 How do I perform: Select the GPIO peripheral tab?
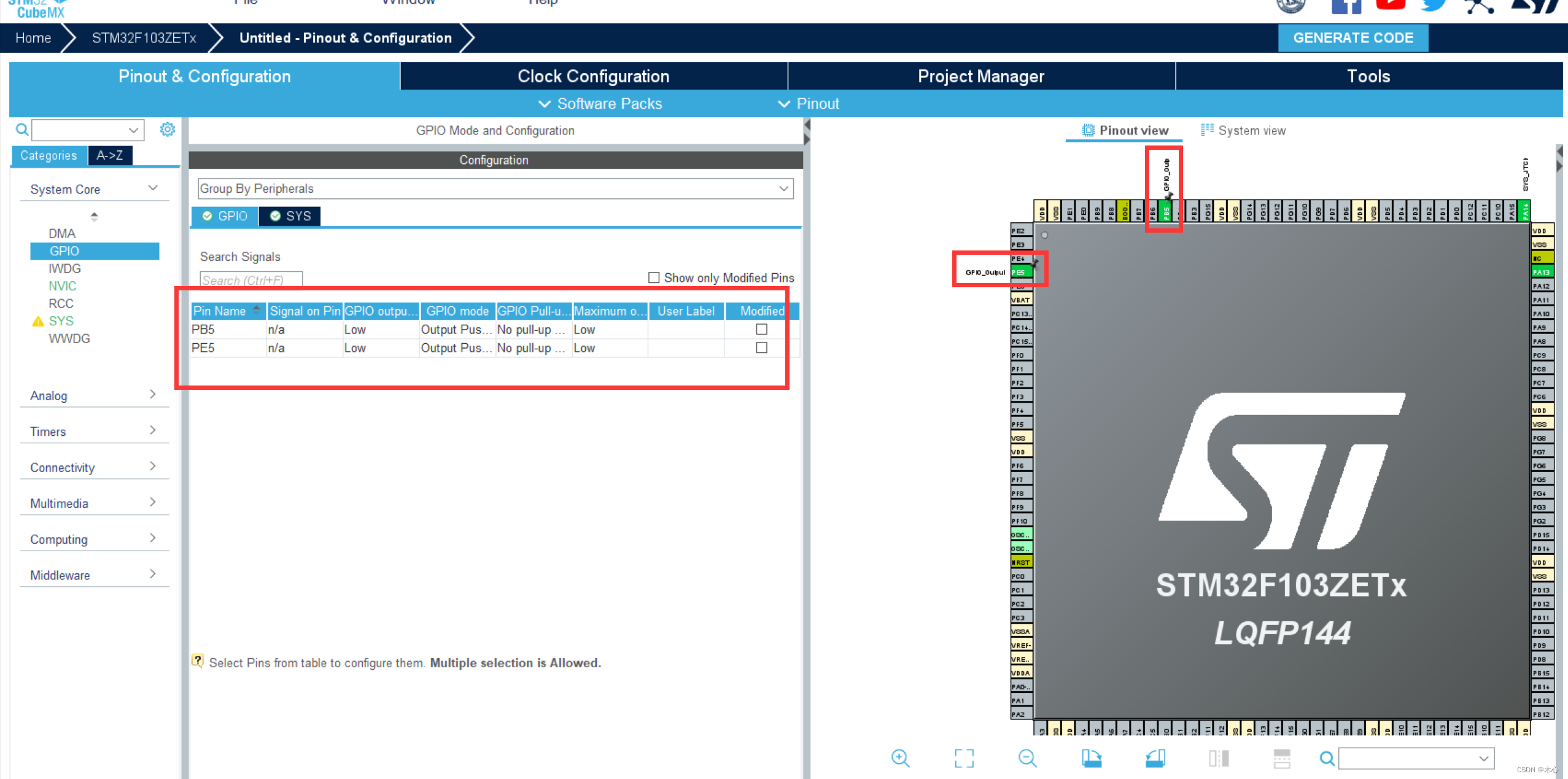coord(225,216)
